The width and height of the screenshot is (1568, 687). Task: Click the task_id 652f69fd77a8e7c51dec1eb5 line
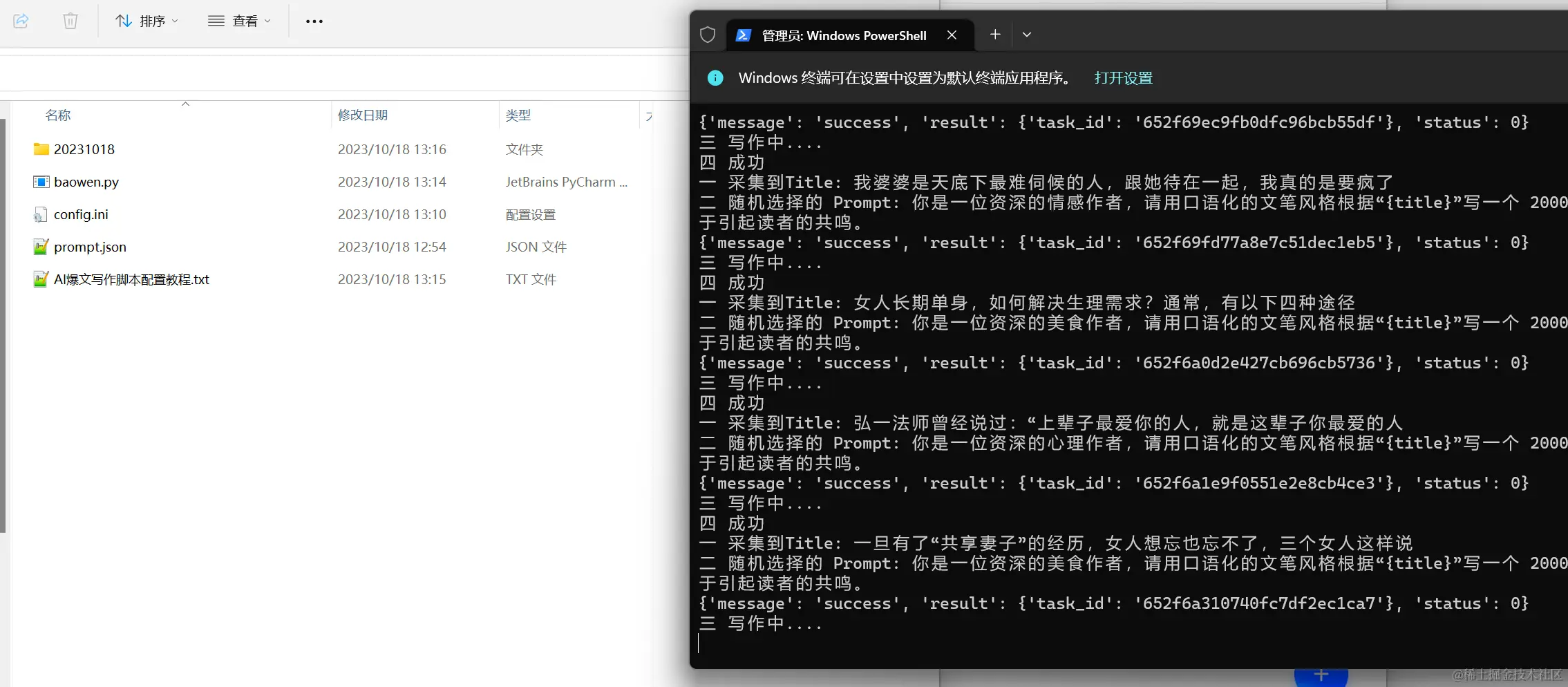1114,243
